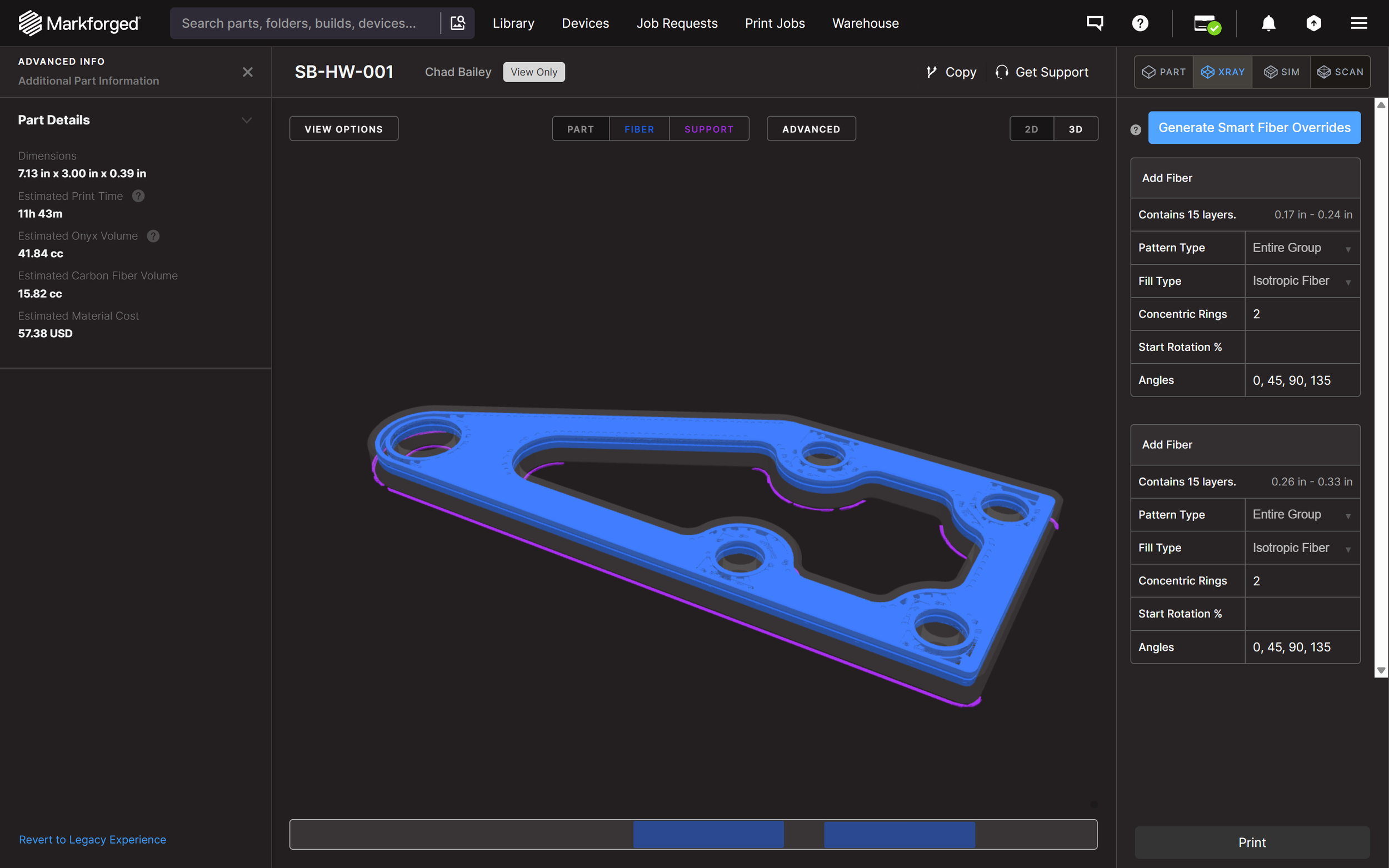The height and width of the screenshot is (868, 1389).
Task: Click the ADVANCED button
Action: click(811, 129)
